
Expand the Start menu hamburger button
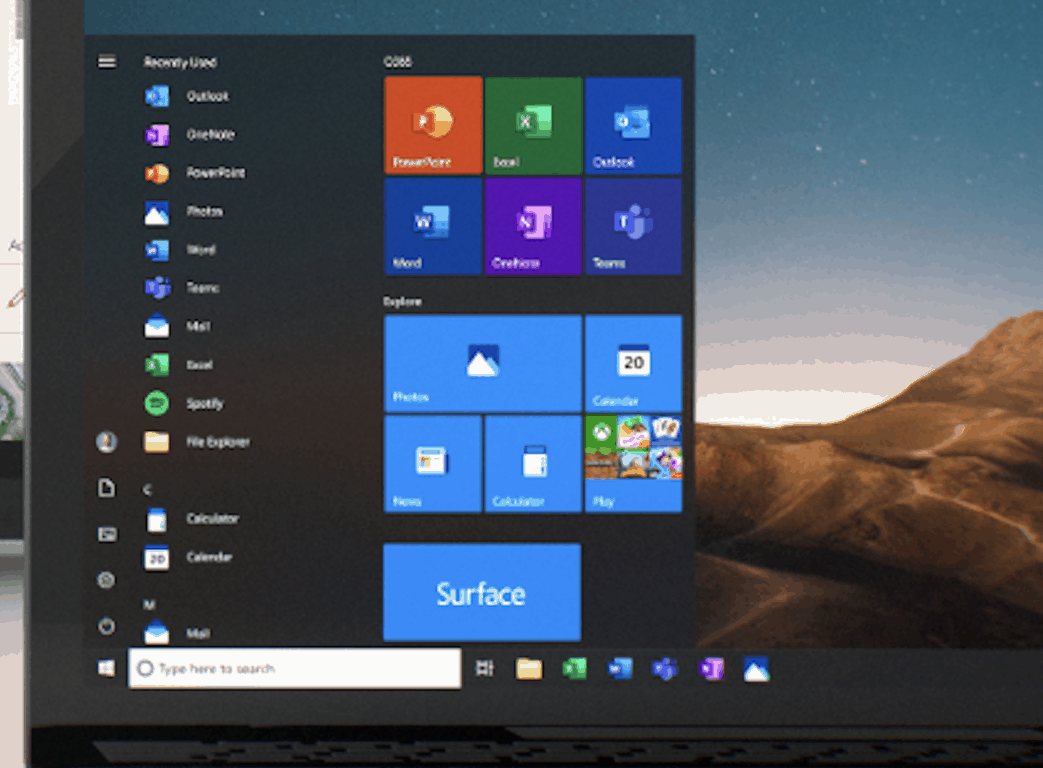click(x=107, y=62)
